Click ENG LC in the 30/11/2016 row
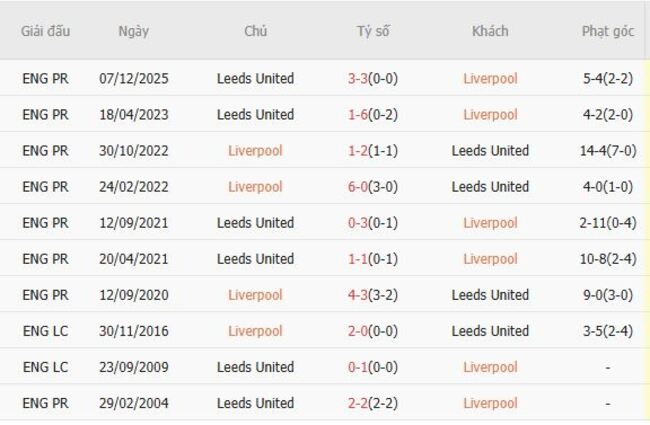Image resolution: width=650 pixels, height=425 pixels. (46, 331)
